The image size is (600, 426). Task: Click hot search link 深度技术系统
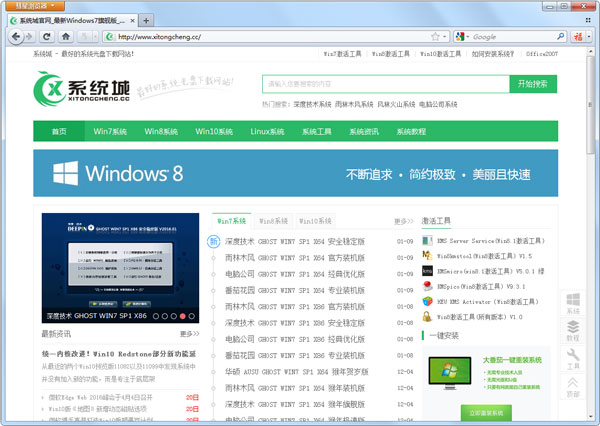pyautogui.click(x=312, y=104)
